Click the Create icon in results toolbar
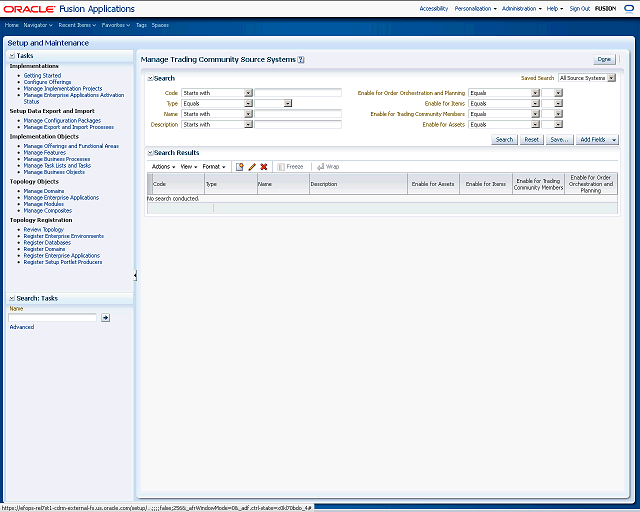640x512 pixels. tap(240, 166)
